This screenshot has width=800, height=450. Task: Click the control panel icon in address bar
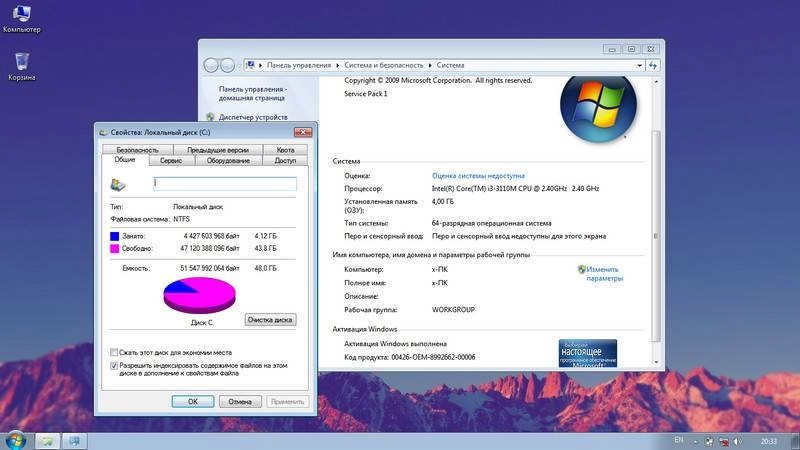250,65
